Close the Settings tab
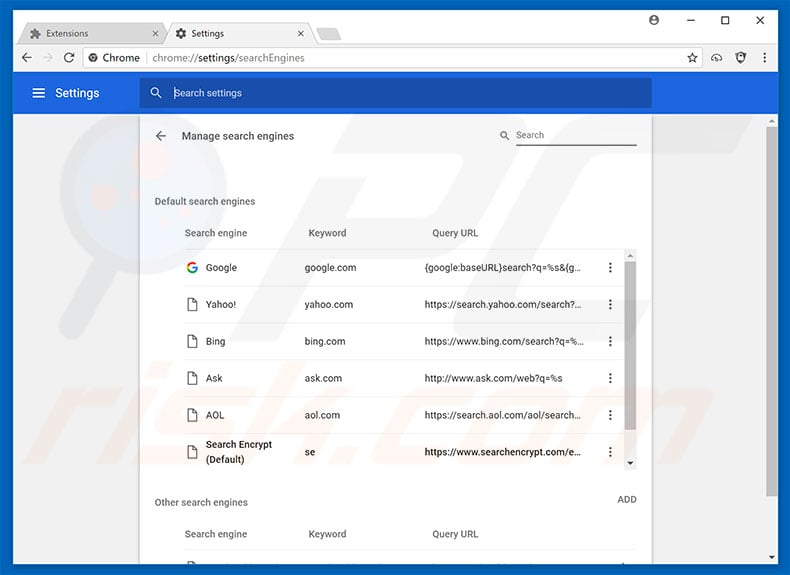 pyautogui.click(x=301, y=33)
